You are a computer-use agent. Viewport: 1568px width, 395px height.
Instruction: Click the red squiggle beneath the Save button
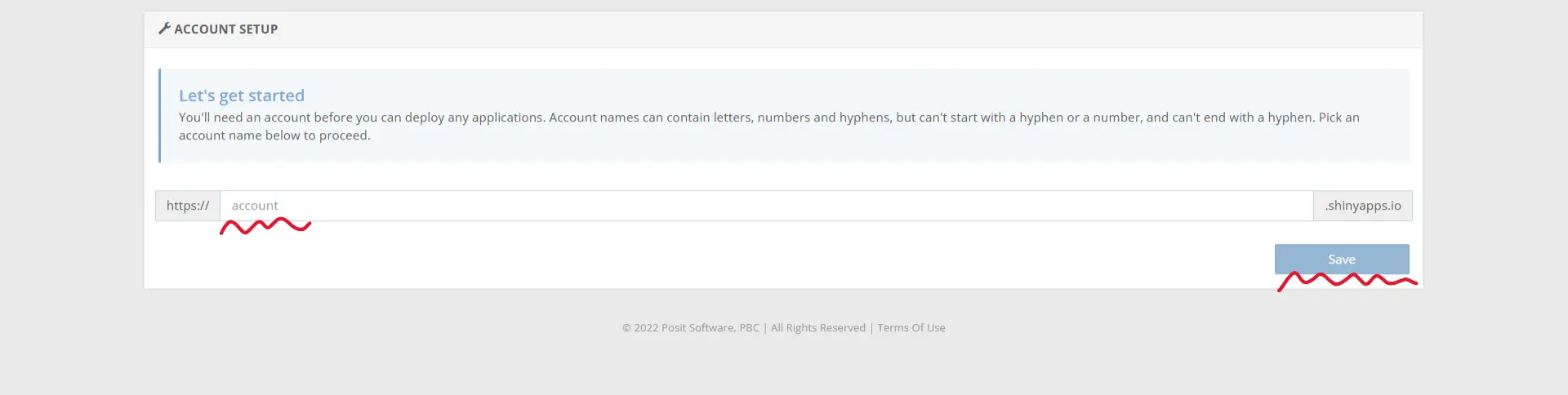(1346, 281)
